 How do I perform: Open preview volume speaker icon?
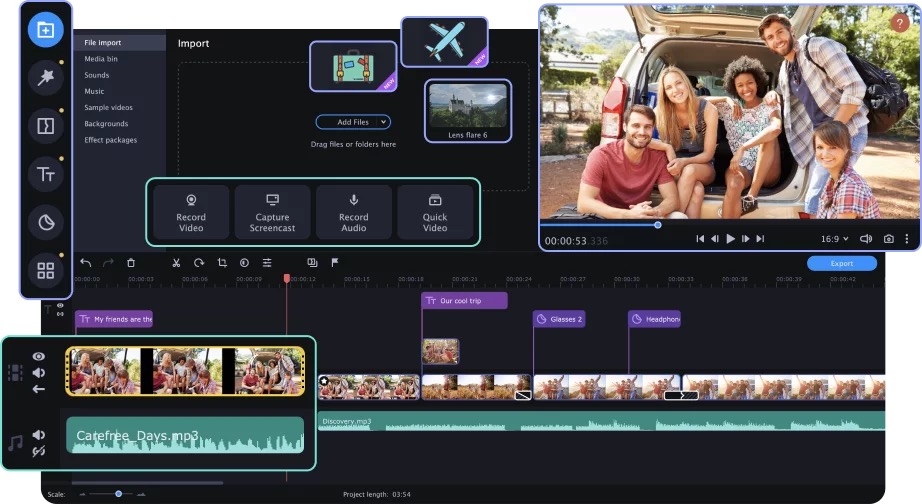[x=866, y=239]
